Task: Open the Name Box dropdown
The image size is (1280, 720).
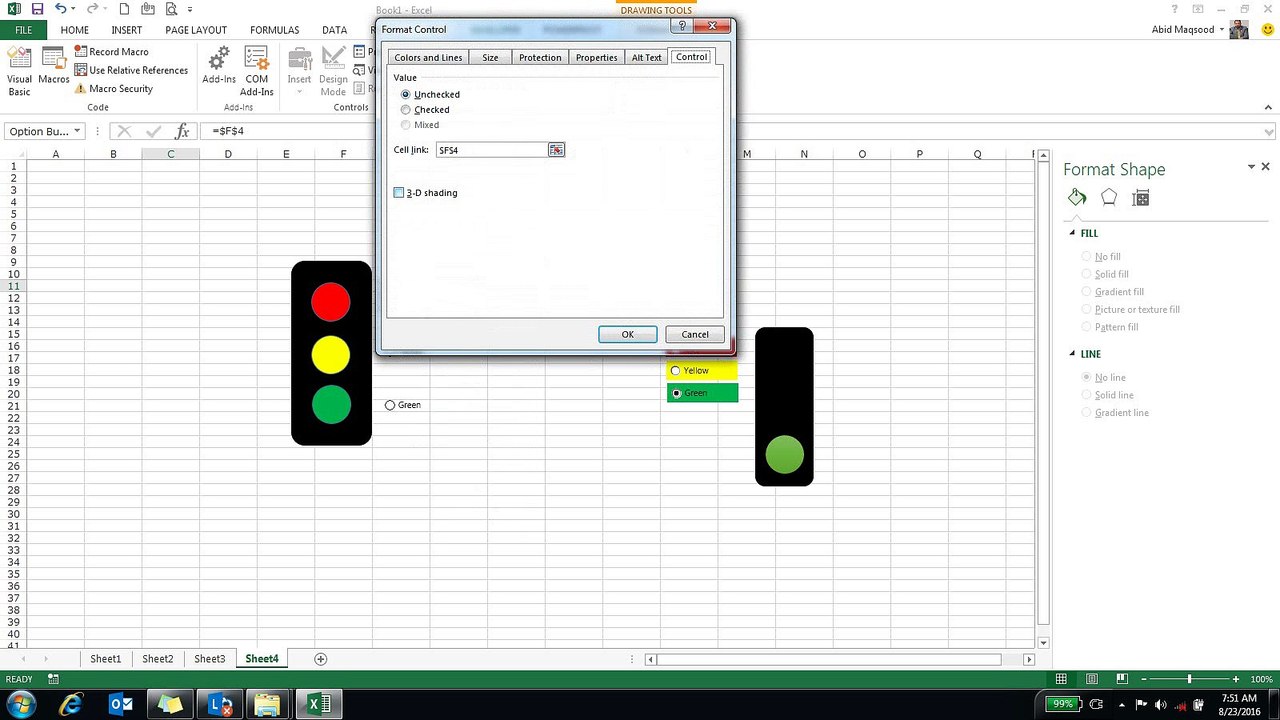Action: pos(77,131)
